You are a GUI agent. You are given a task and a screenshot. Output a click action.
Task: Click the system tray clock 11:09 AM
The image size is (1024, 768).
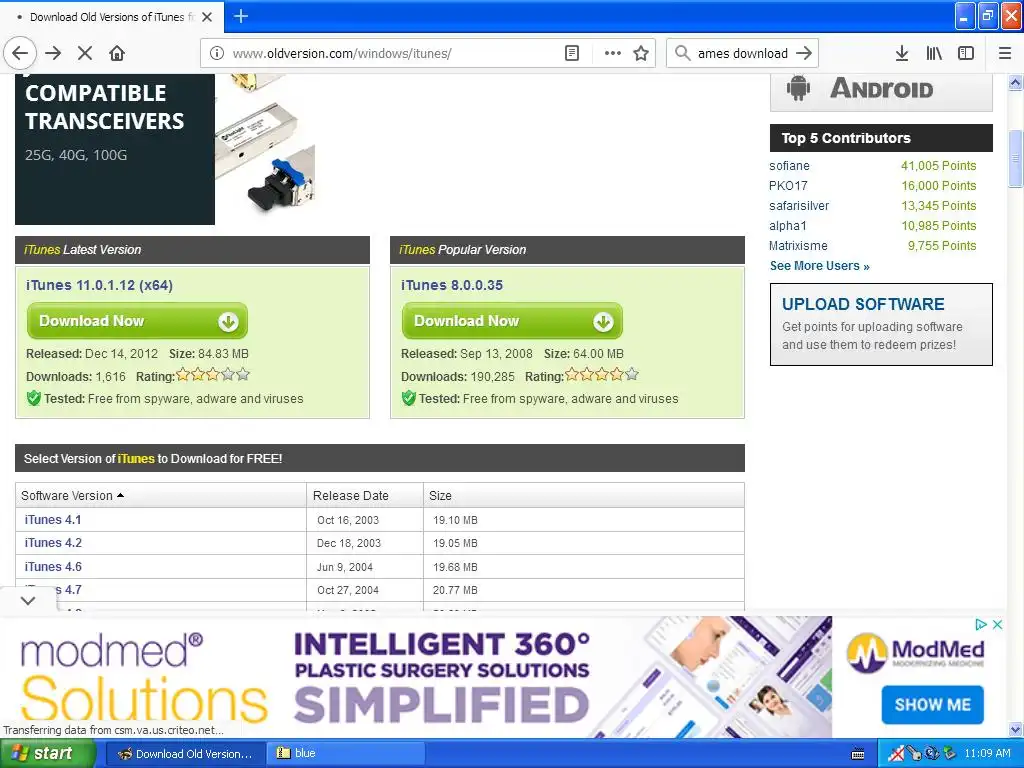[987, 753]
